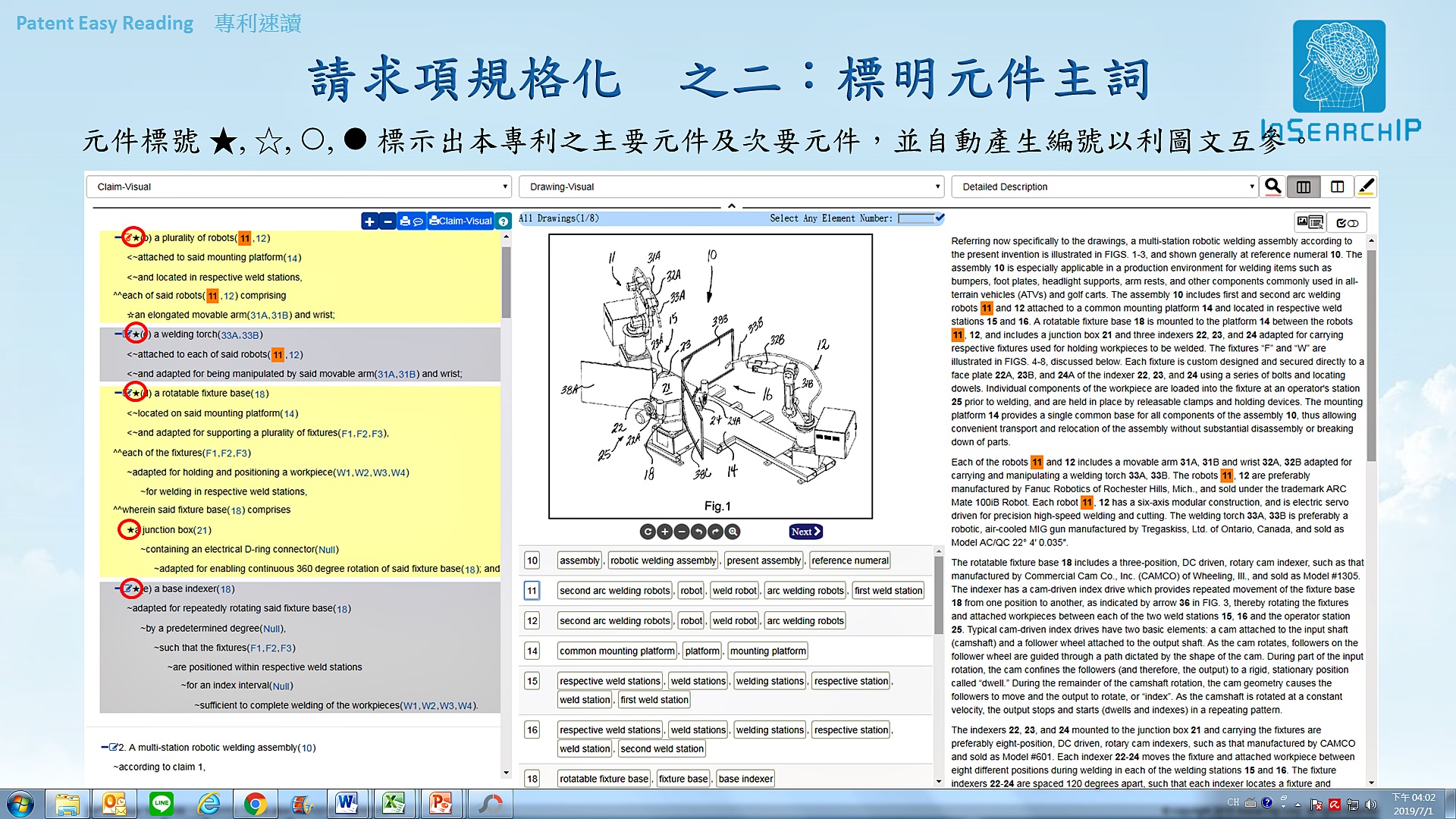
Task: Go to the Next drawing
Action: coord(805,532)
